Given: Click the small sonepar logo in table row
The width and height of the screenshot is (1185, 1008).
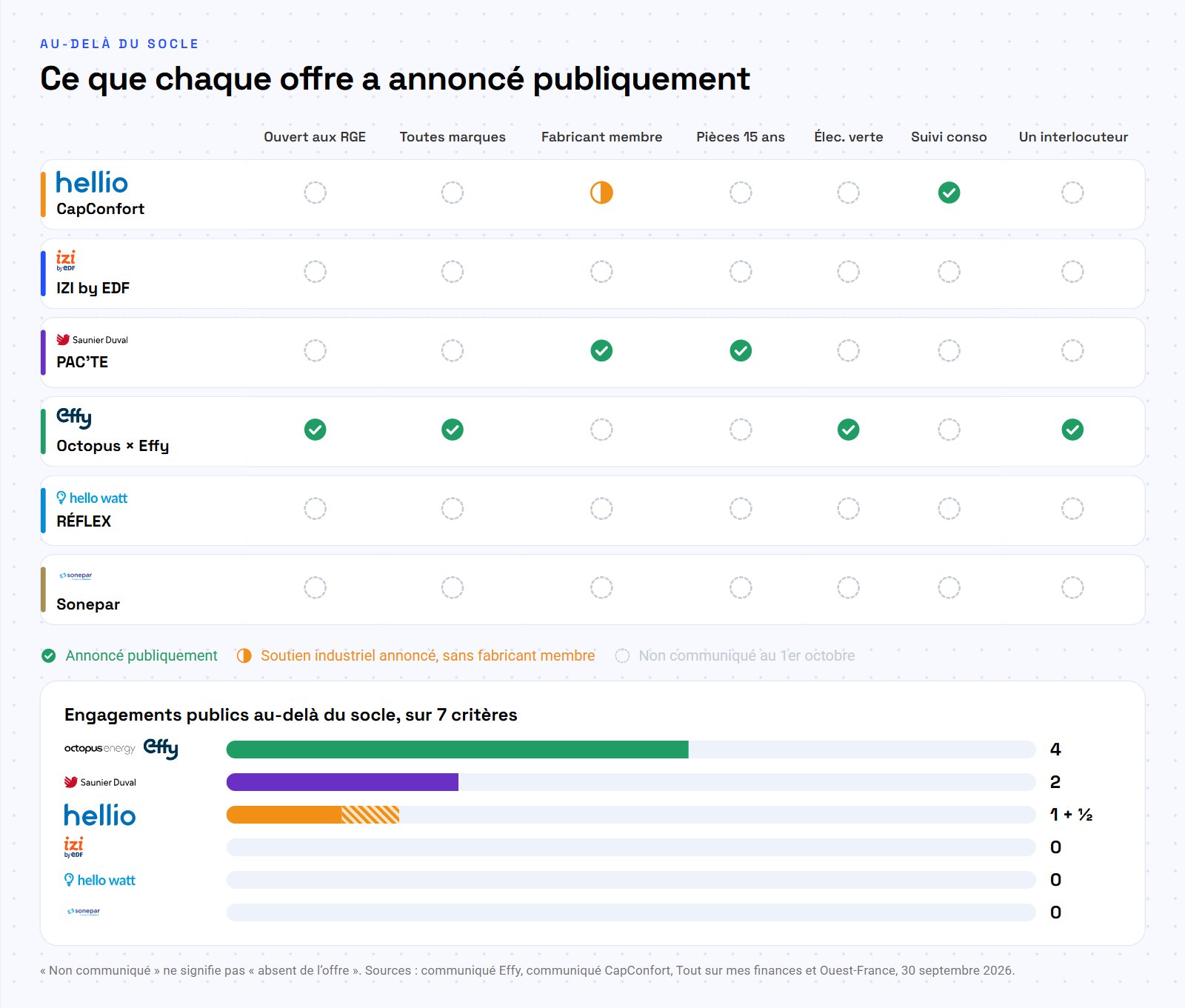Looking at the screenshot, I should 76,575.
